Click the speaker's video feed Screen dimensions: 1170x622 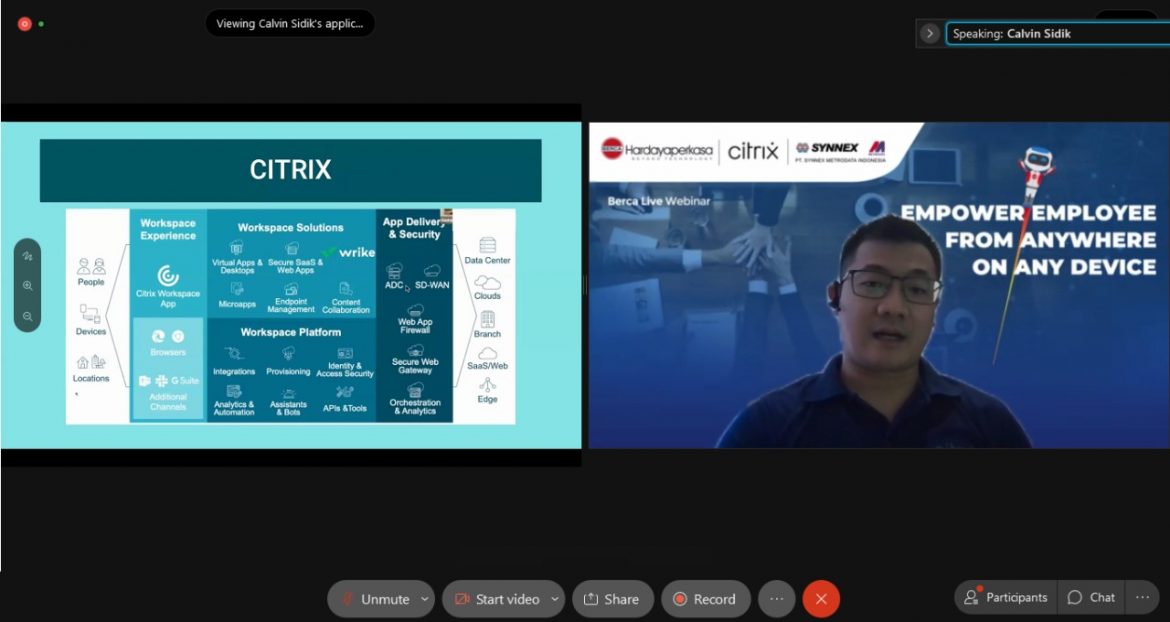[879, 285]
